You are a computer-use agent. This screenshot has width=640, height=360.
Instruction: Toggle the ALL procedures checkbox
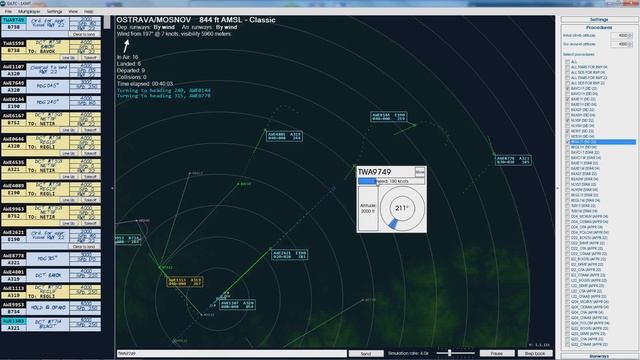tap(567, 62)
